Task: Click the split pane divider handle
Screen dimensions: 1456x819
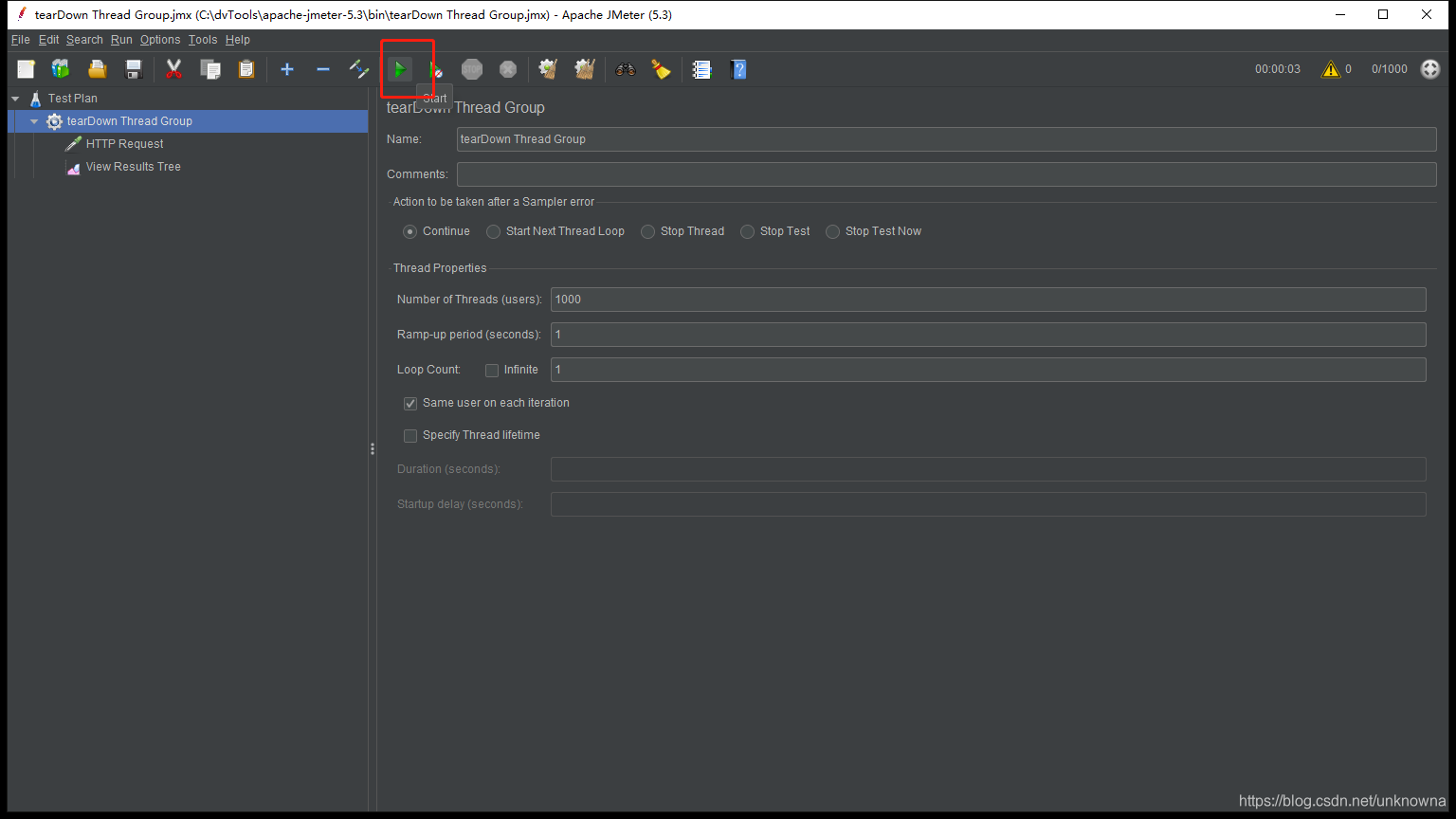Action: pyautogui.click(x=373, y=449)
